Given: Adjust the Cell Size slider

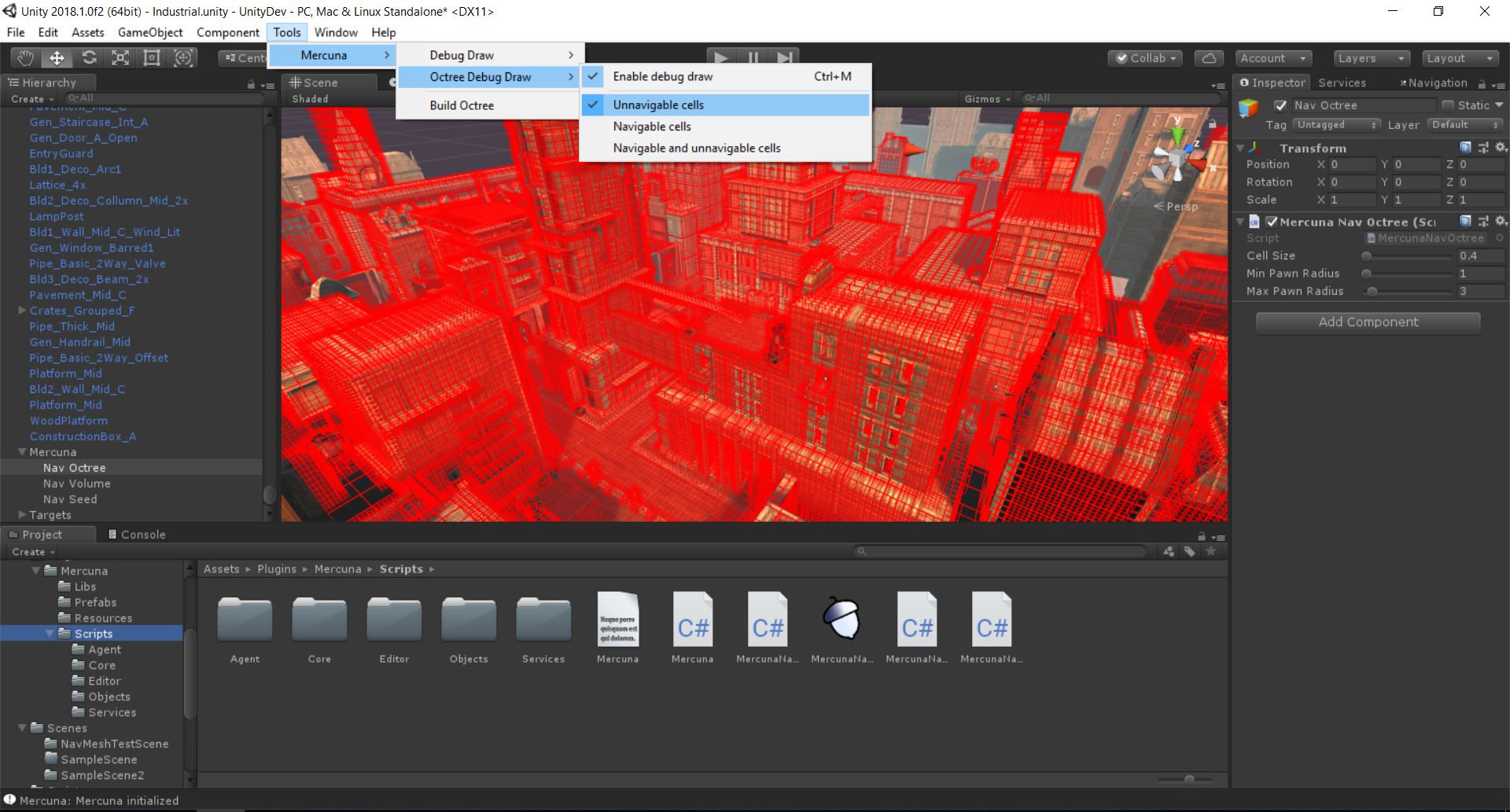Looking at the screenshot, I should [1406, 256].
